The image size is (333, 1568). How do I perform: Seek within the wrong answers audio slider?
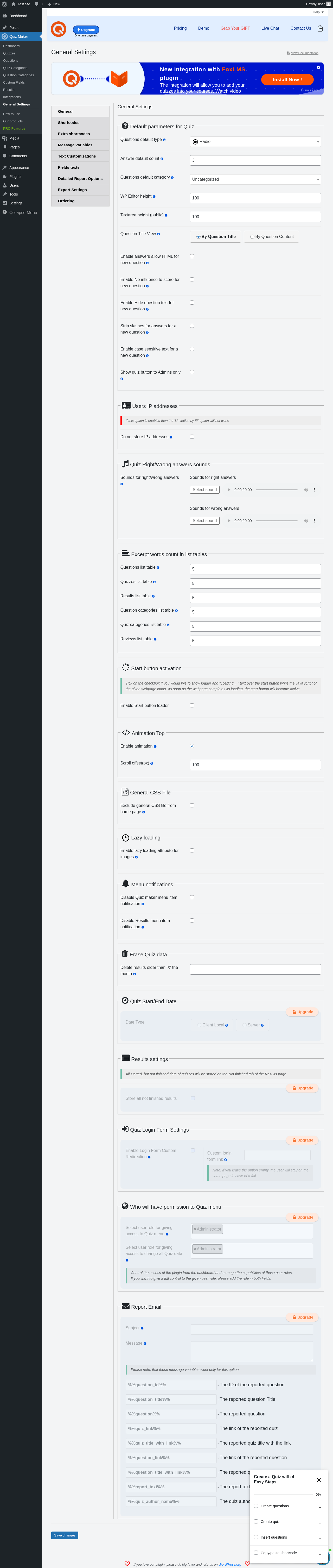pyautogui.click(x=277, y=521)
